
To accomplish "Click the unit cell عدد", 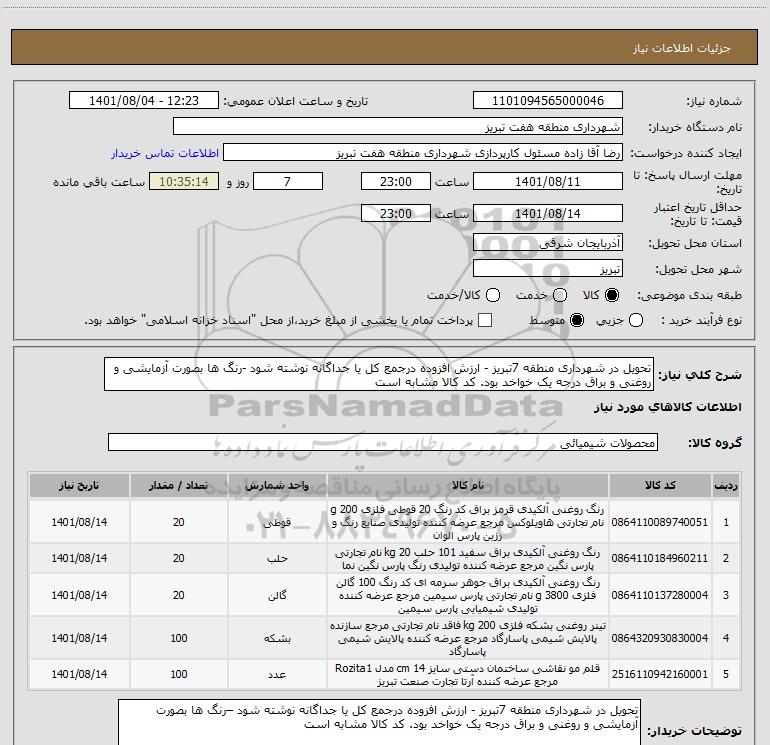I will [277, 674].
